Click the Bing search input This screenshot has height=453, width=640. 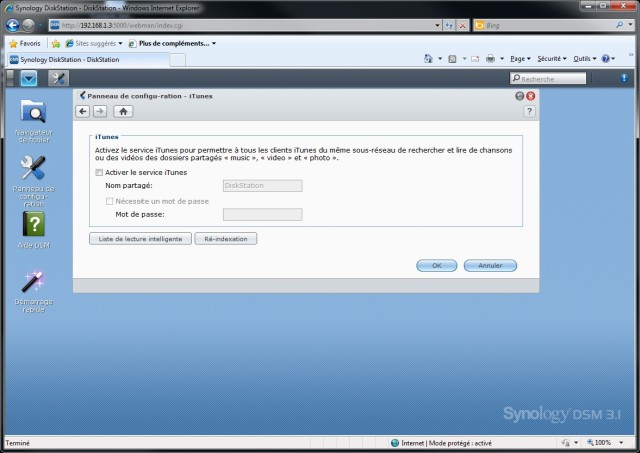(x=549, y=25)
